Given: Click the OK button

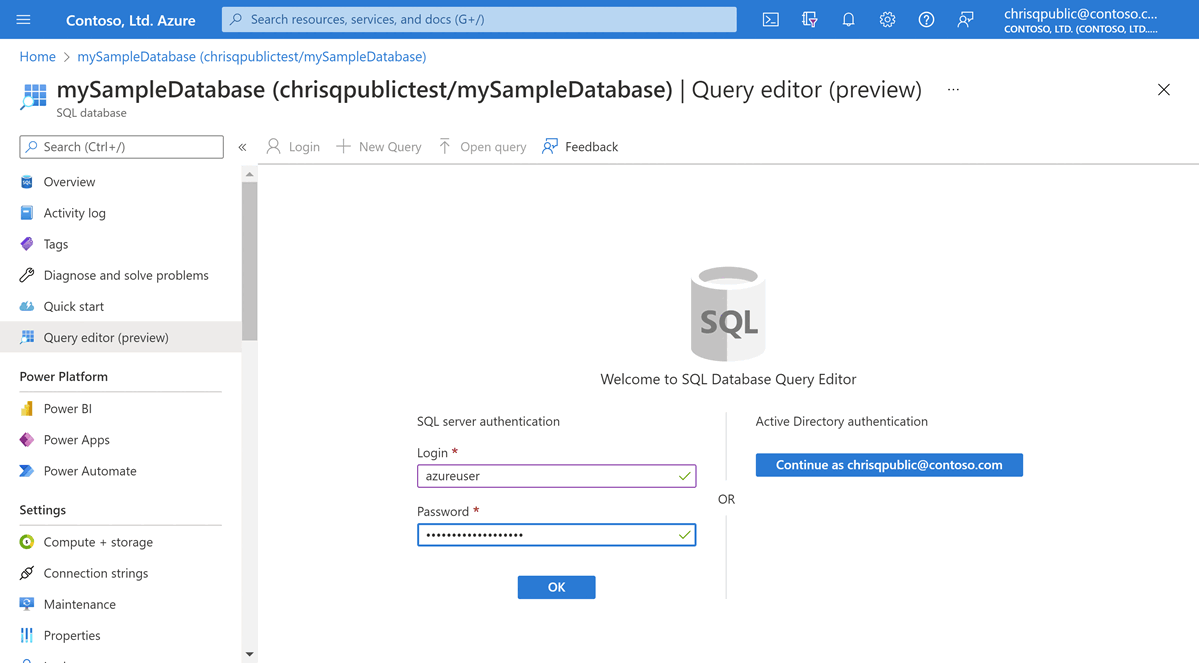Looking at the screenshot, I should (x=556, y=587).
